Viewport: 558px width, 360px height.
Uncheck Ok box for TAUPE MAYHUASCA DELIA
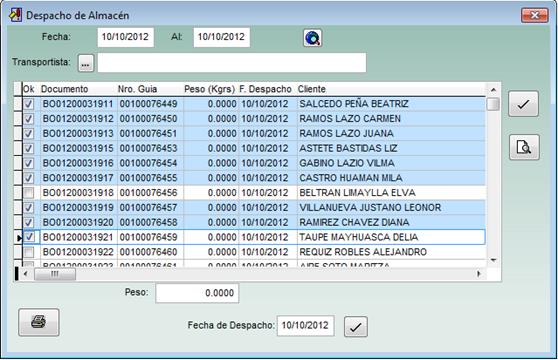[x=30, y=237]
